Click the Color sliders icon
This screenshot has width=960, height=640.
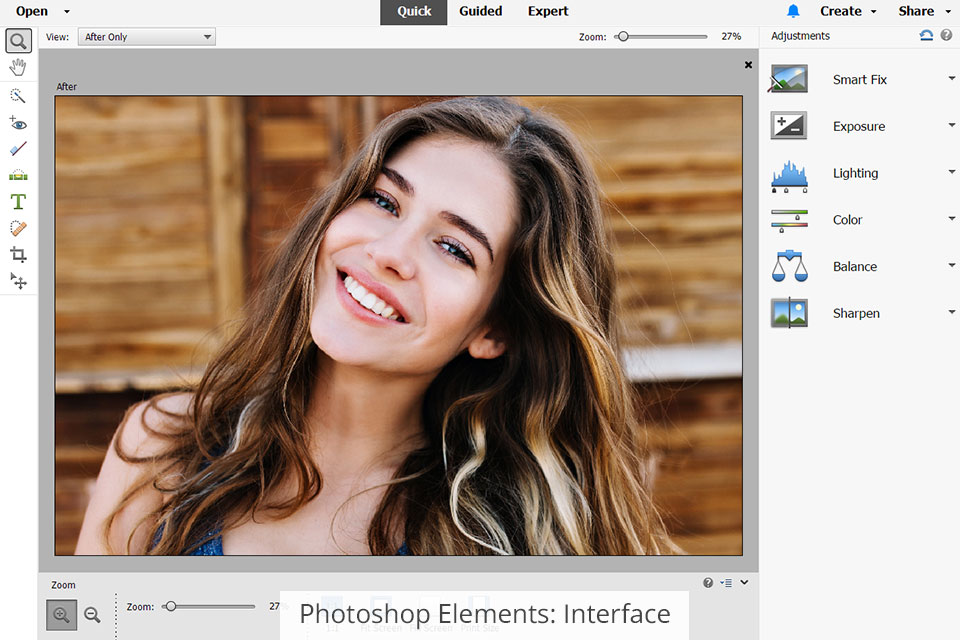click(789, 220)
